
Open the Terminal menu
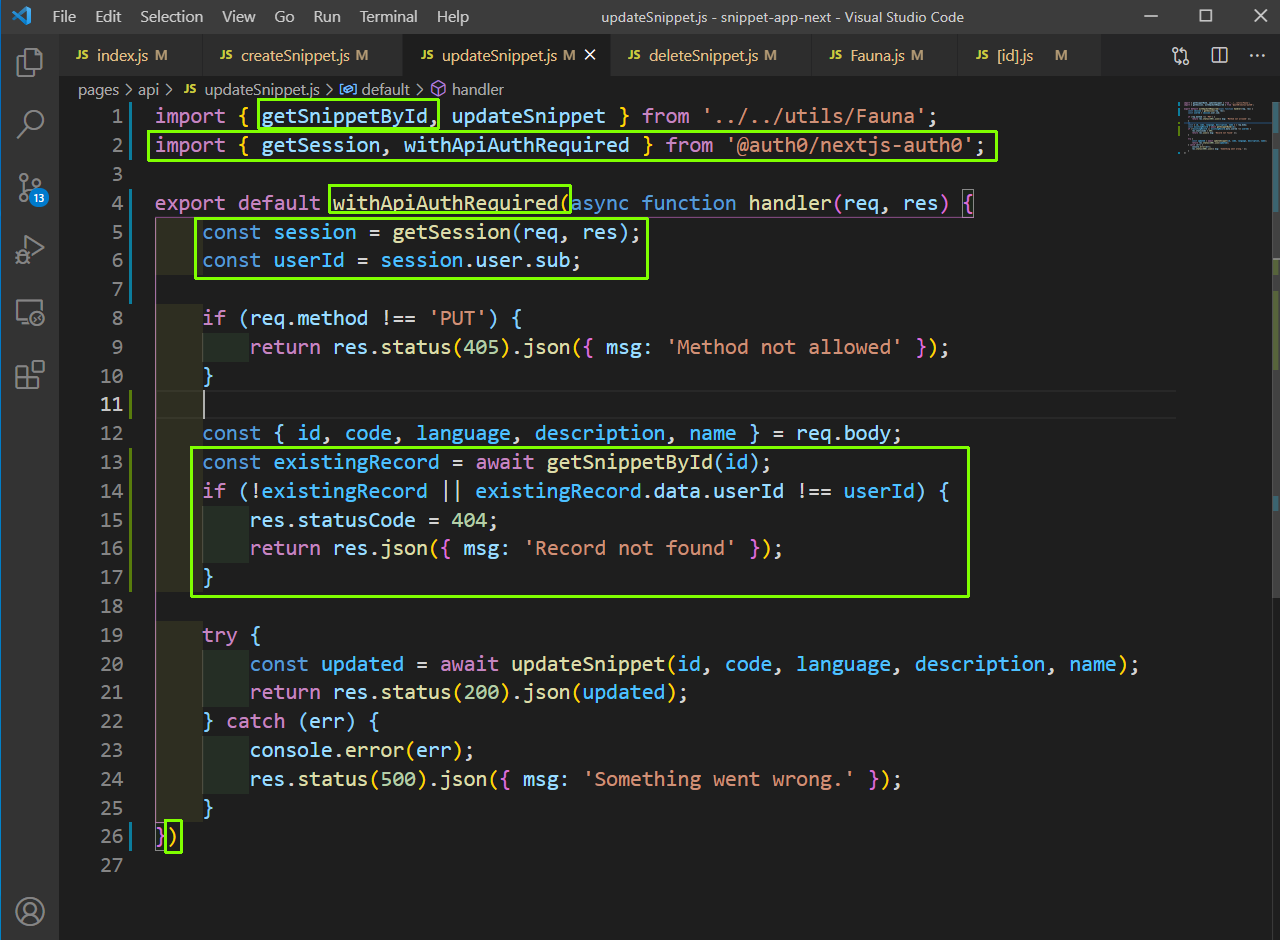click(x=389, y=16)
